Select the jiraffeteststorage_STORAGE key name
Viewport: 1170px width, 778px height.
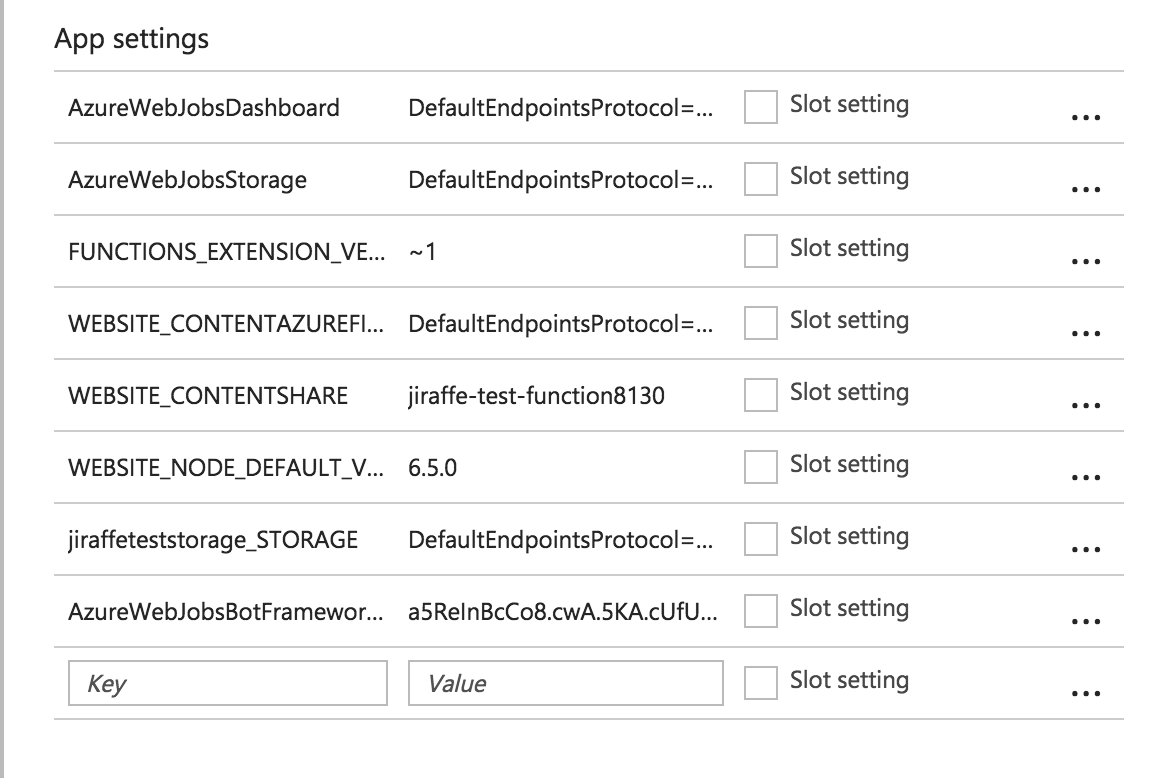pyautogui.click(x=213, y=540)
